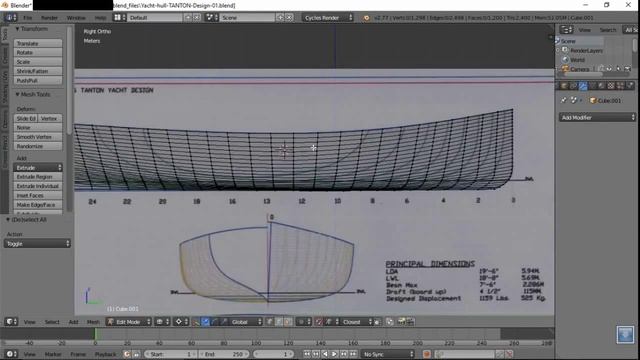The image size is (640, 360).
Task: Click the Scene name field
Action: click(247, 18)
